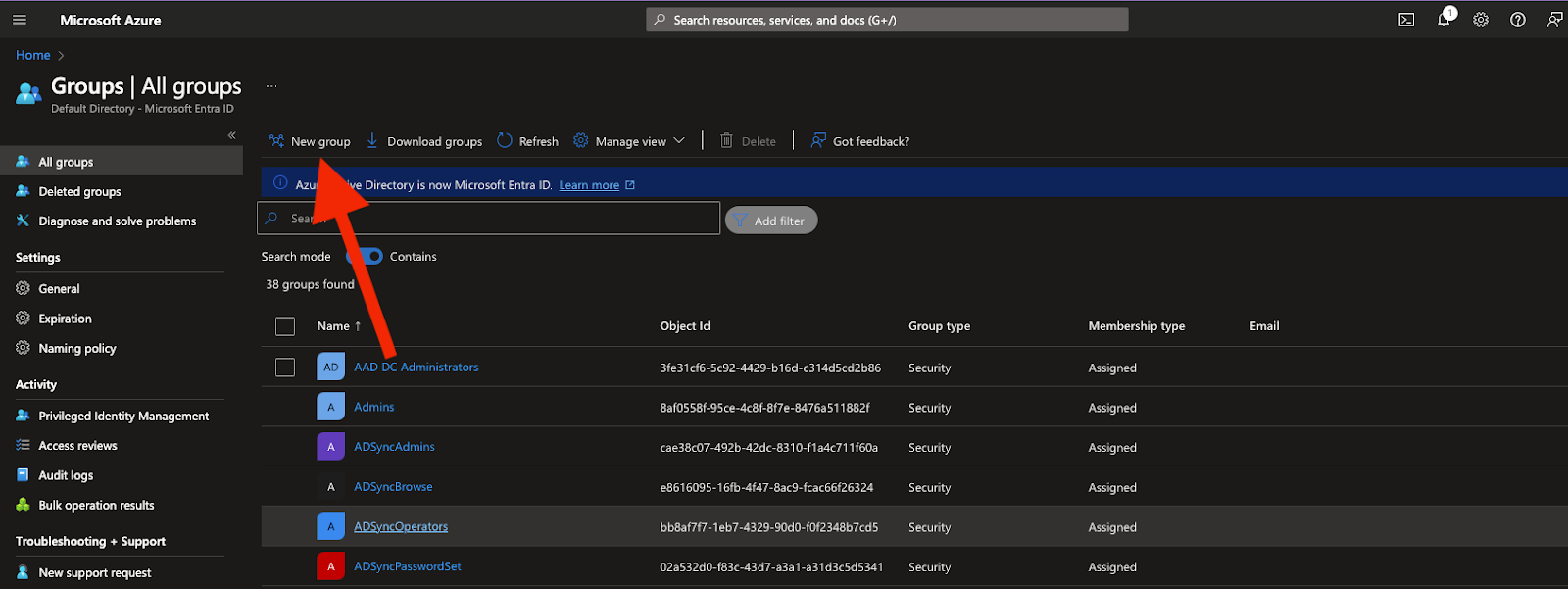1568x589 pixels.
Task: Check the box for AAD DC Administrators
Action: (x=285, y=368)
